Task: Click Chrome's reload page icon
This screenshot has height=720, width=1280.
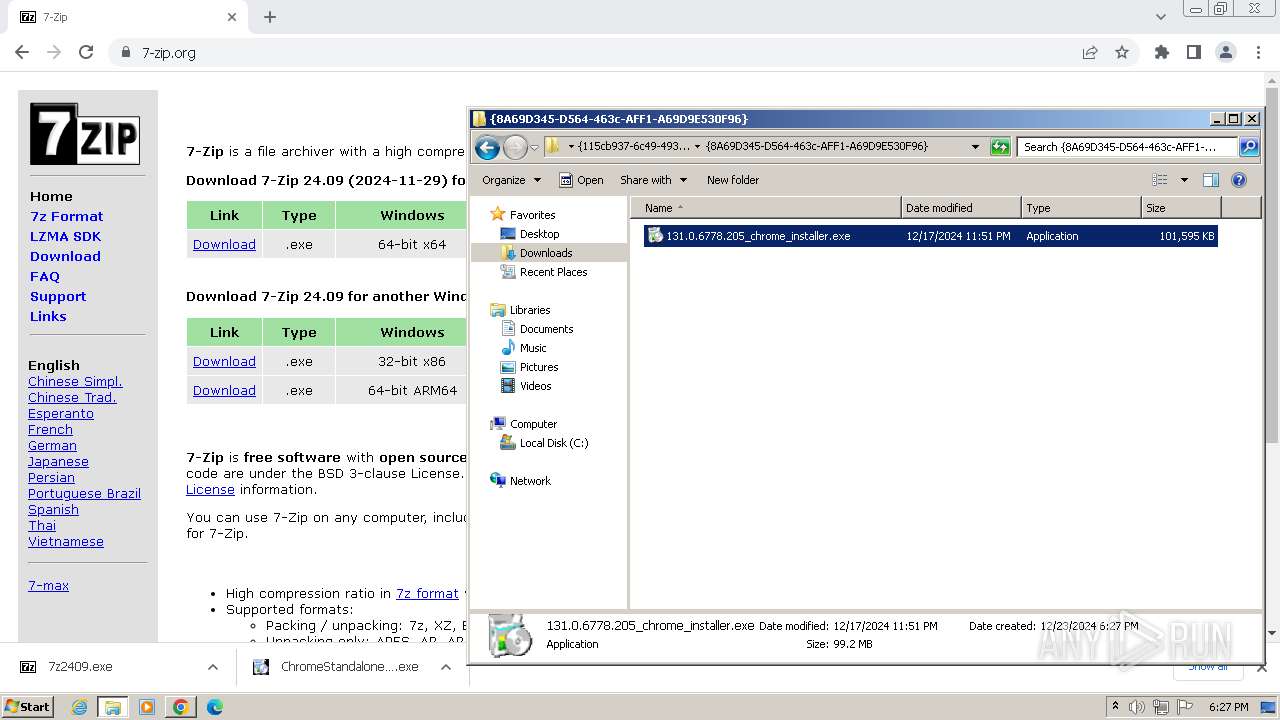Action: tap(86, 52)
